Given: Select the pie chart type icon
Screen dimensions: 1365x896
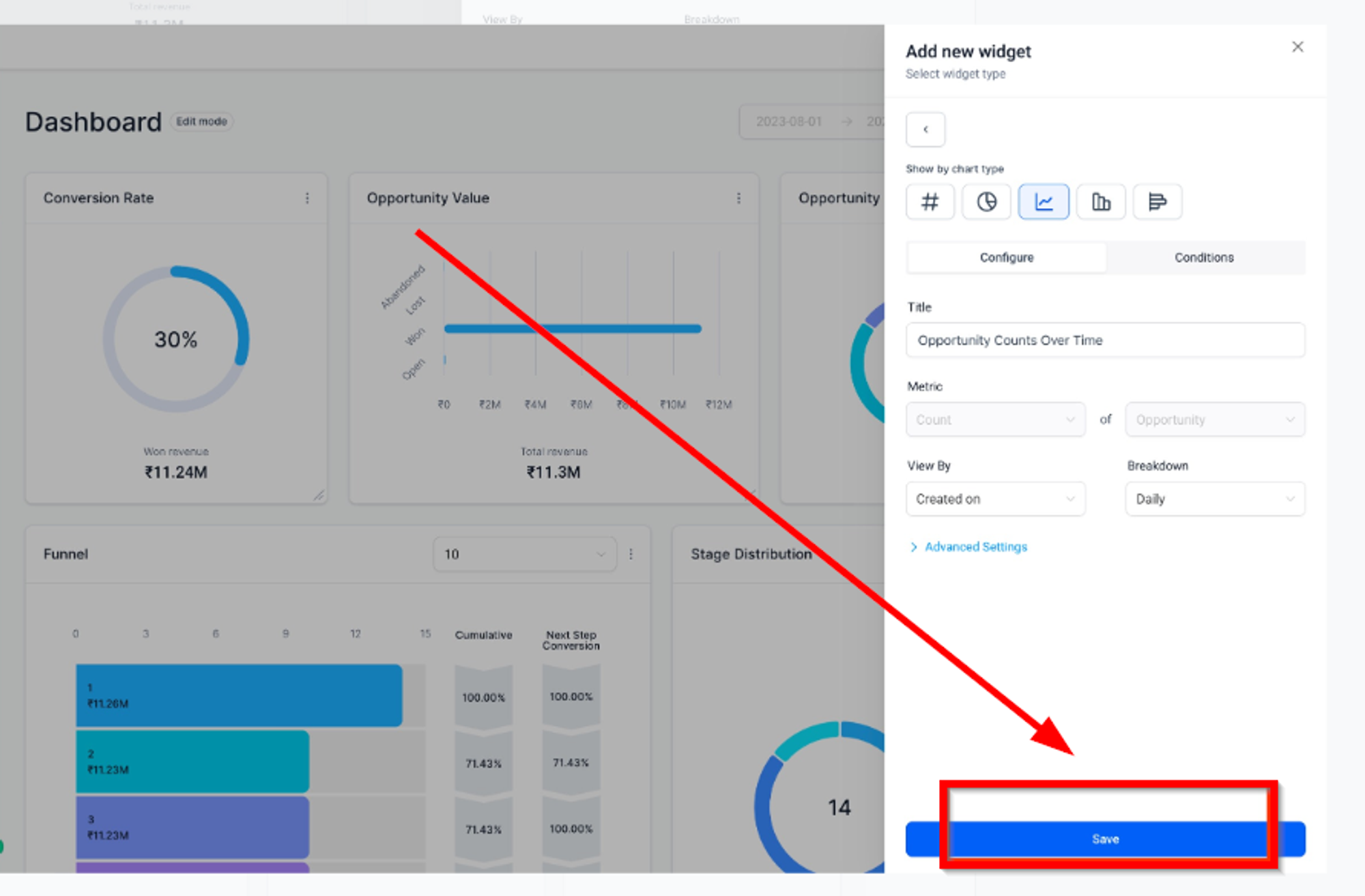Looking at the screenshot, I should point(986,202).
